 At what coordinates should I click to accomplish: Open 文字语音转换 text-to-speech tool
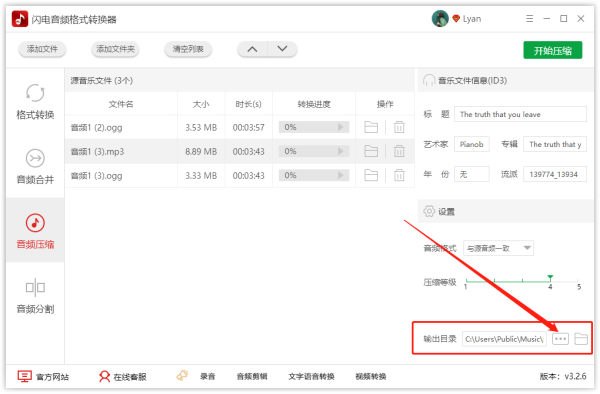(311, 377)
